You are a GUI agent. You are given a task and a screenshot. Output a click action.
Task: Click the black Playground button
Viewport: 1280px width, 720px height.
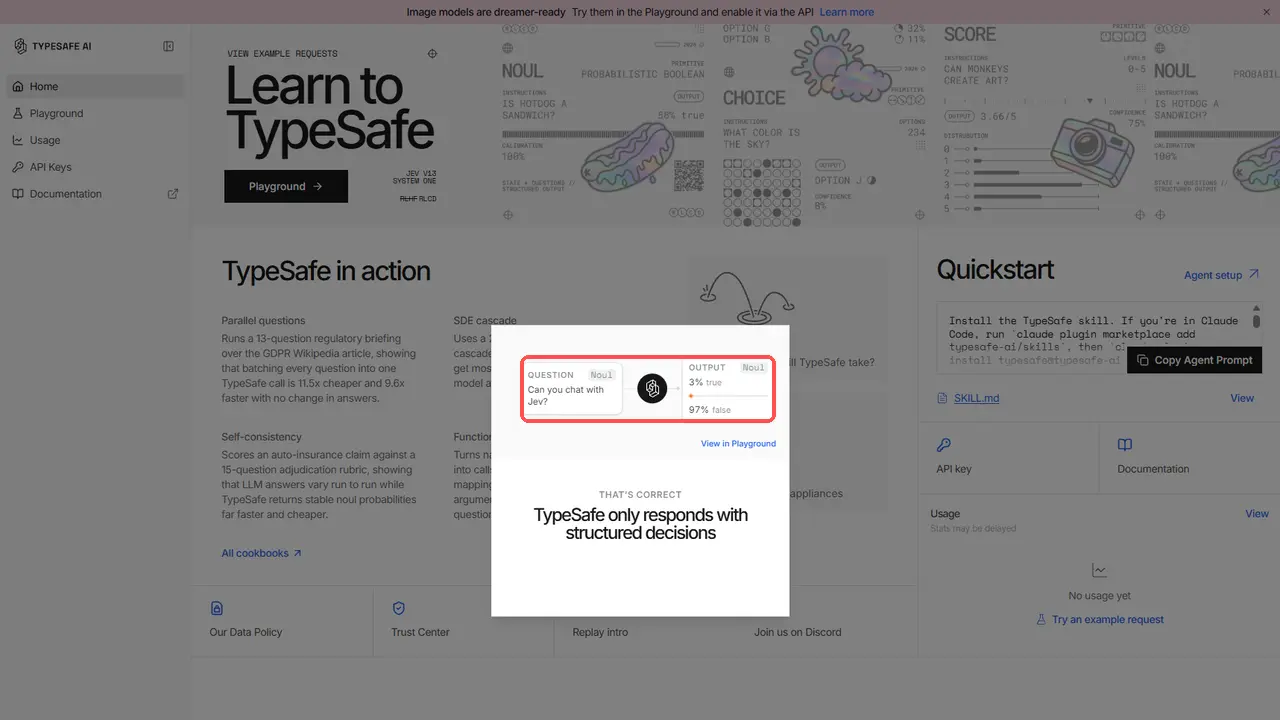click(x=286, y=186)
